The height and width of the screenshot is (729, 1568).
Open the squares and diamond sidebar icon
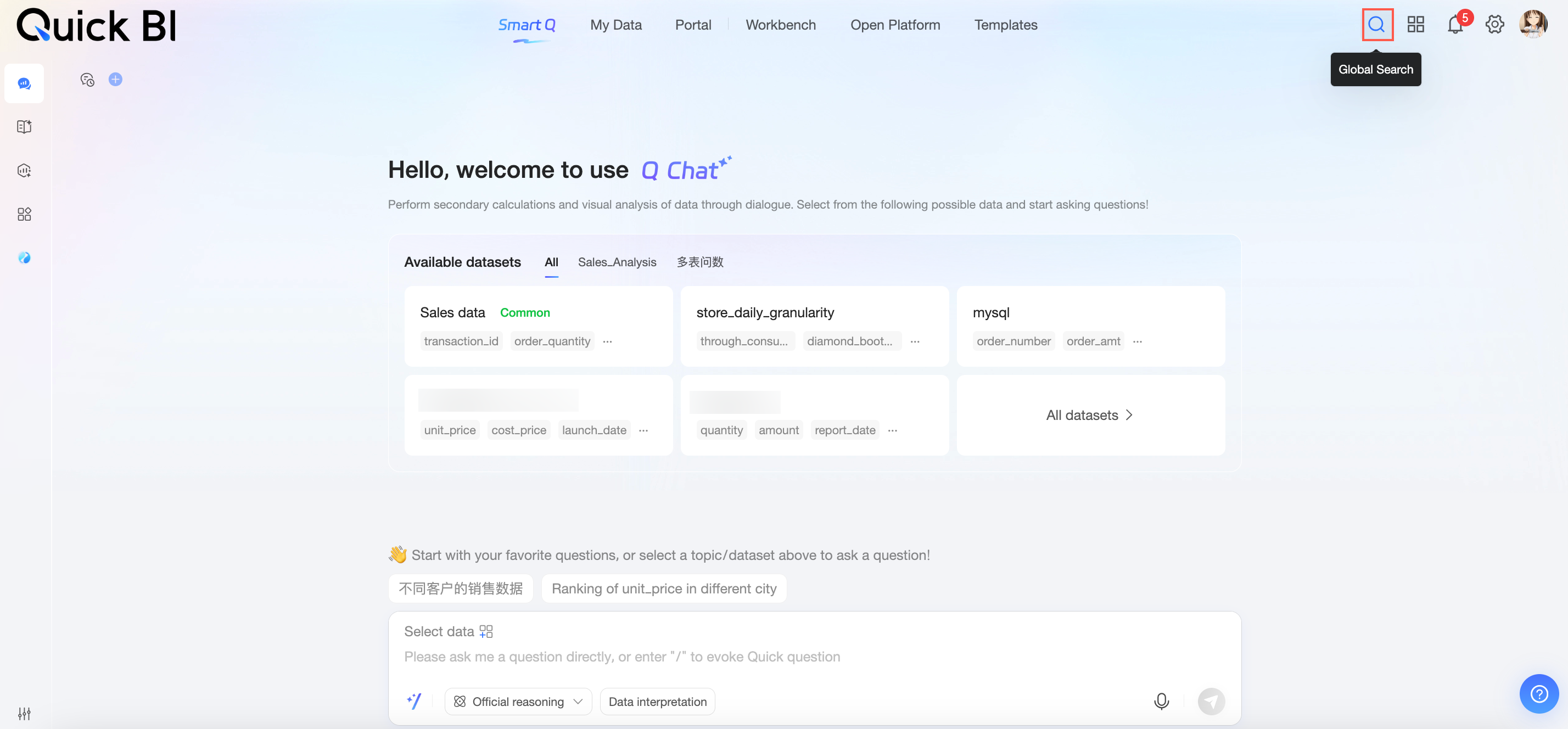(24, 214)
